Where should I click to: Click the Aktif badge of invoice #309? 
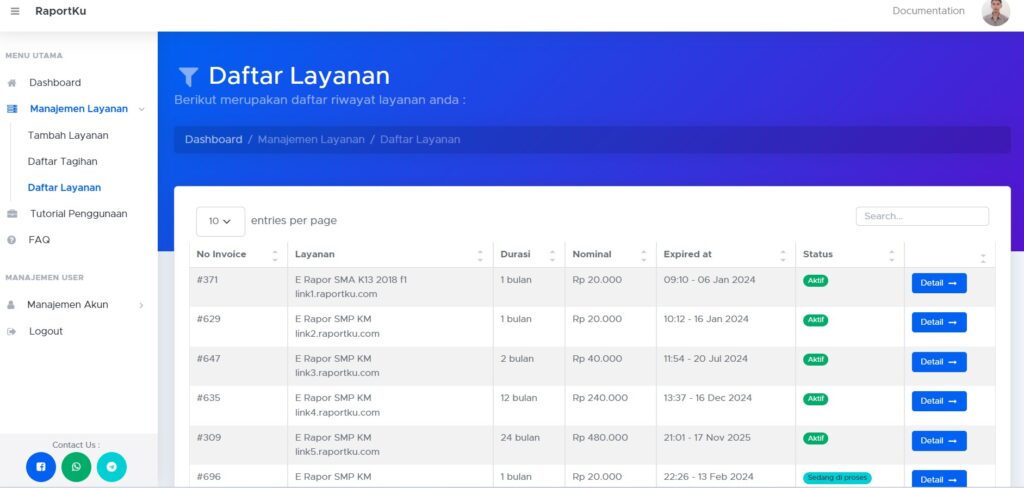pyautogui.click(x=815, y=438)
